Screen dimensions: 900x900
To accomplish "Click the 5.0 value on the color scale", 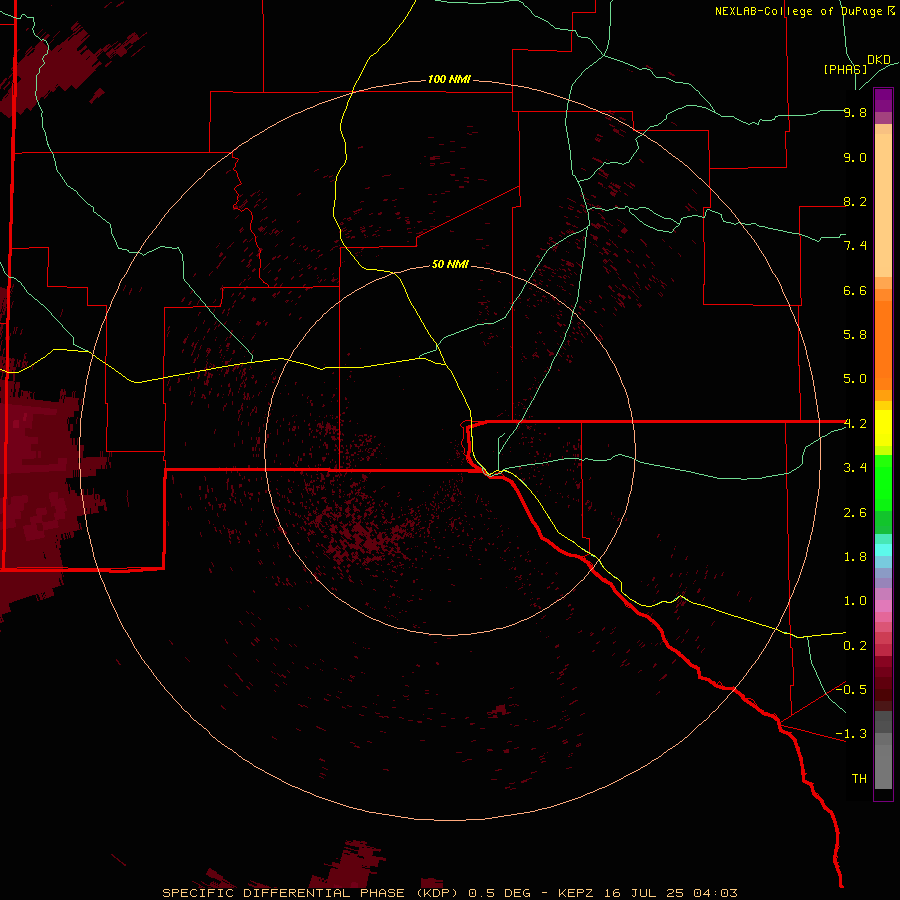I will [x=855, y=379].
